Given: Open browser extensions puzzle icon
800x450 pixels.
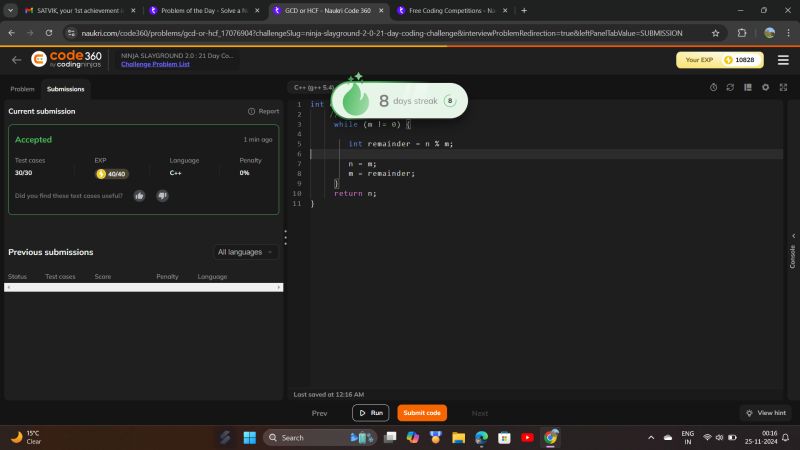Looking at the screenshot, I should coord(742,33).
